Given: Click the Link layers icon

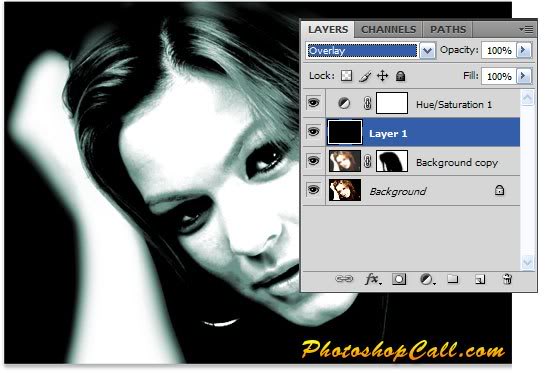Looking at the screenshot, I should coord(344,279).
